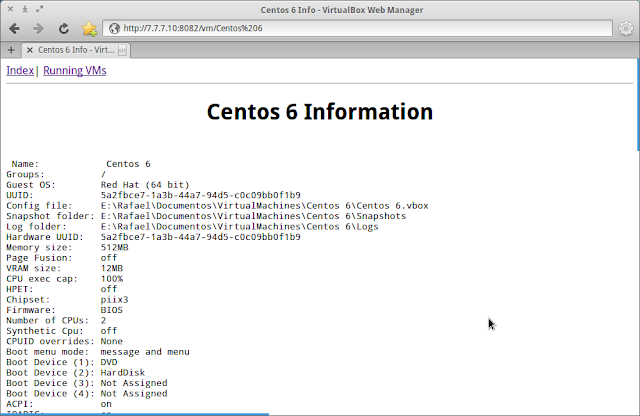Bookmark this page with the star icon
The height and width of the screenshot is (416, 640).
pos(89,29)
